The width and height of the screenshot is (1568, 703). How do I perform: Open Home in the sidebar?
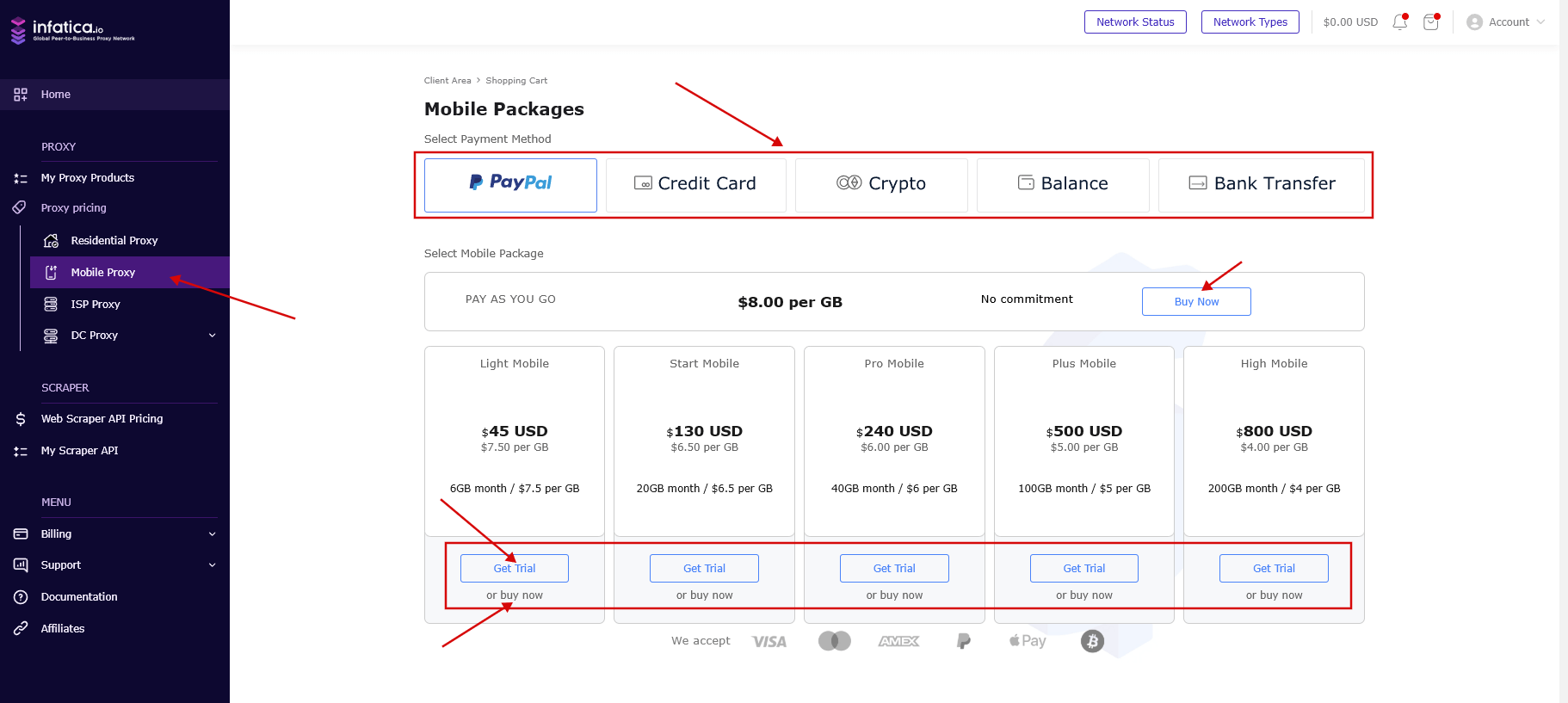pyautogui.click(x=114, y=95)
